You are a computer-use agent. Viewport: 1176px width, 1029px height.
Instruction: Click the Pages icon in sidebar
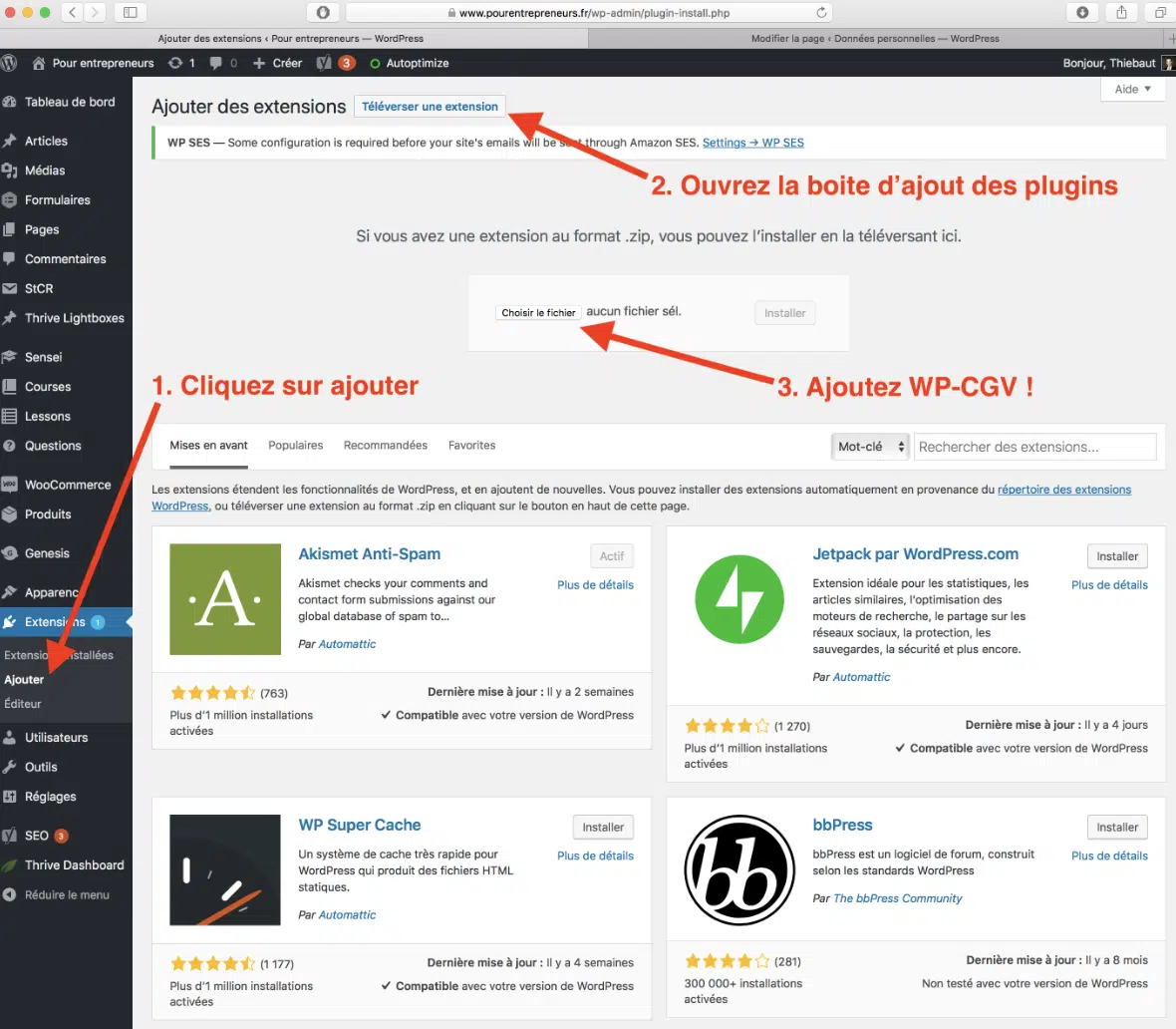coord(10,229)
